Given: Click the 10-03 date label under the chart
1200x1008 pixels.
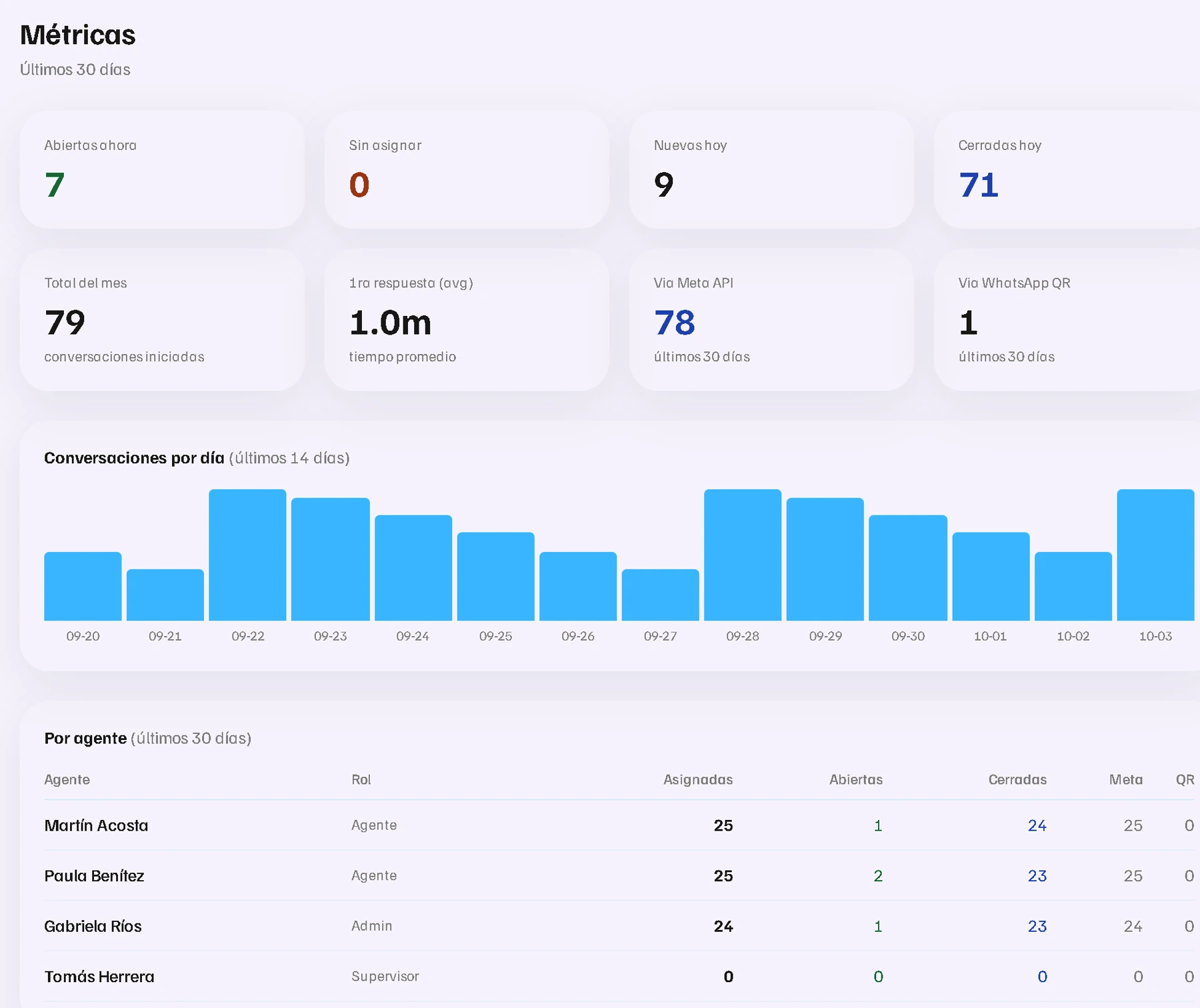Looking at the screenshot, I should click(1155, 636).
